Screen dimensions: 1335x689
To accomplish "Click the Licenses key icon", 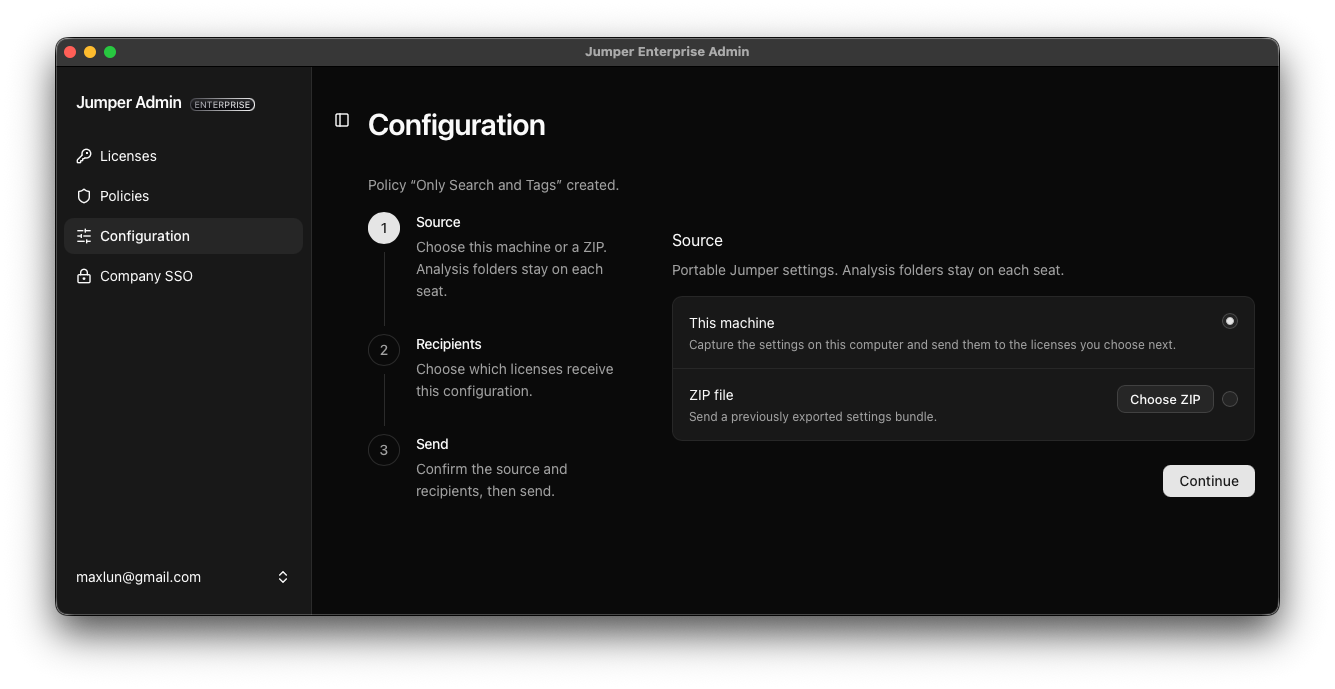I will point(84,156).
